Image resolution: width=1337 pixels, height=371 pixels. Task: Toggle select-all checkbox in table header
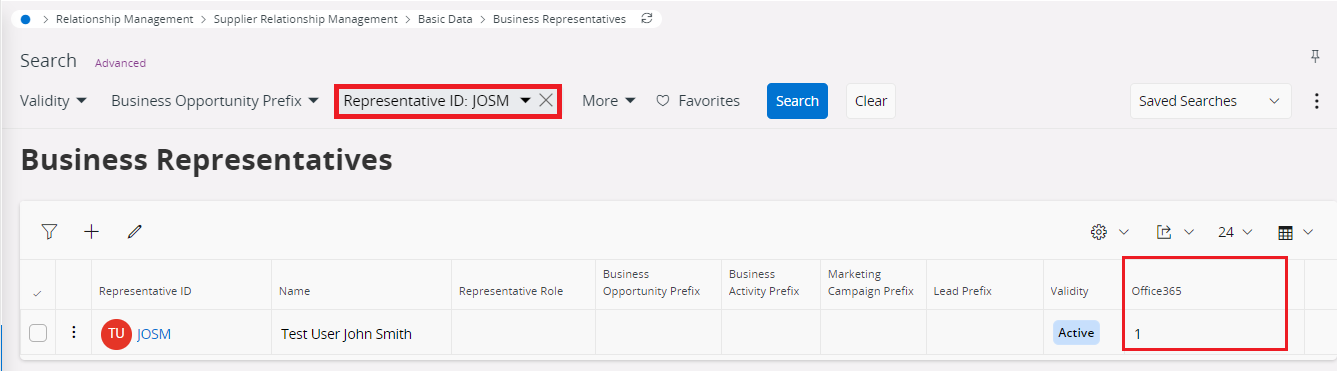[x=38, y=292]
